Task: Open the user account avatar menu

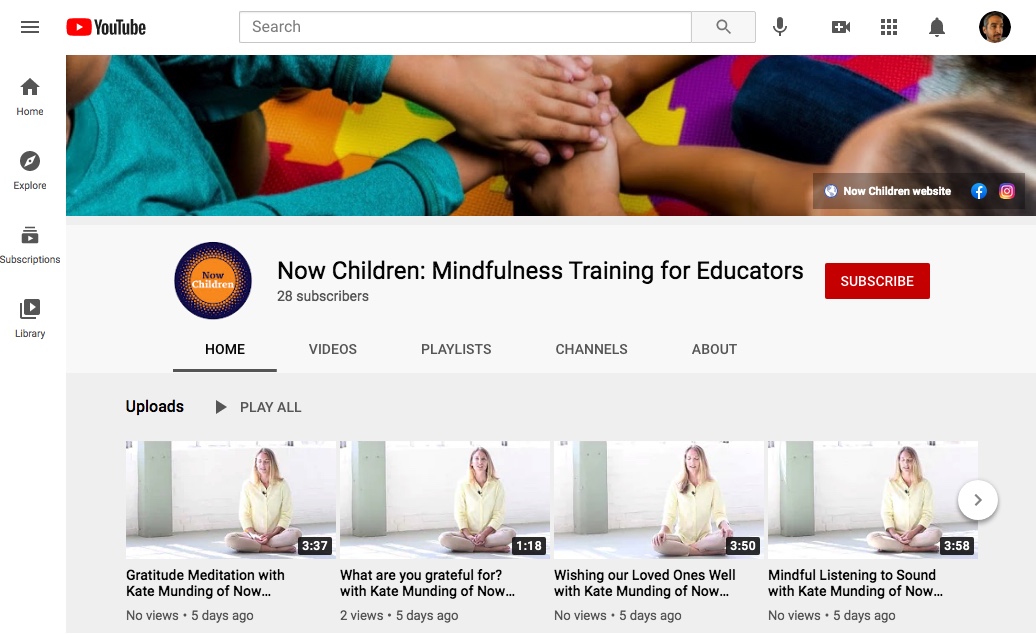Action: pyautogui.click(x=994, y=27)
